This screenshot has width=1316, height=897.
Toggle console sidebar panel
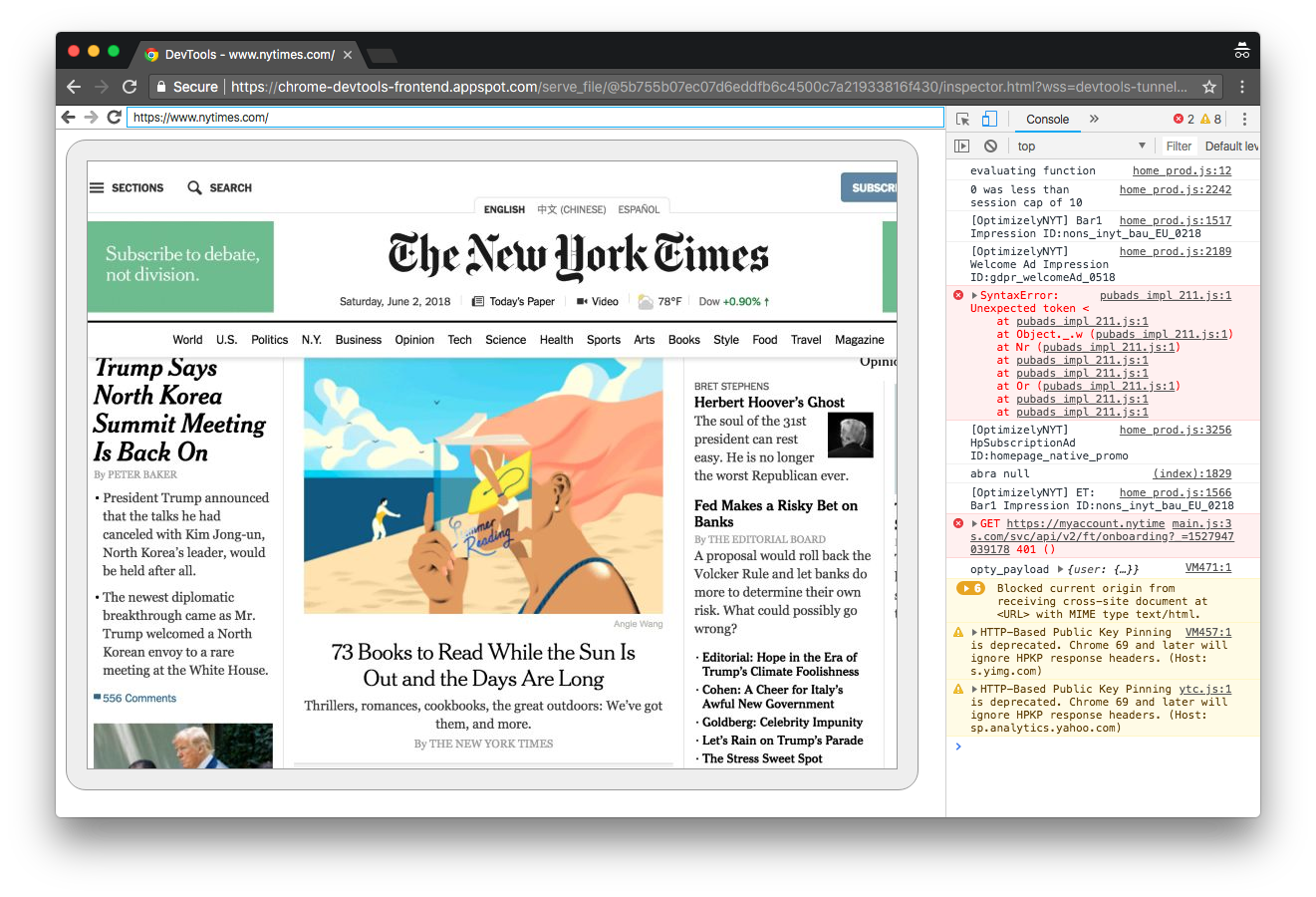[x=961, y=146]
